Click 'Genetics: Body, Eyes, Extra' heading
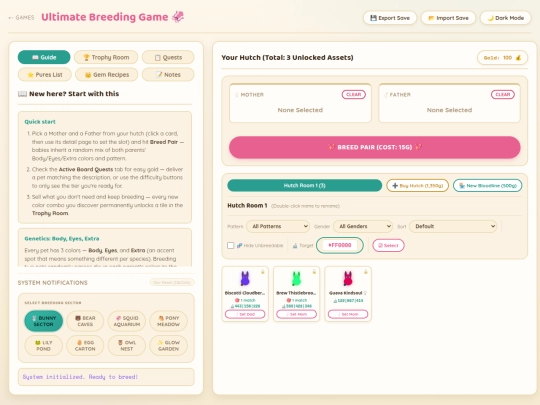540x405 pixels. (x=62, y=238)
